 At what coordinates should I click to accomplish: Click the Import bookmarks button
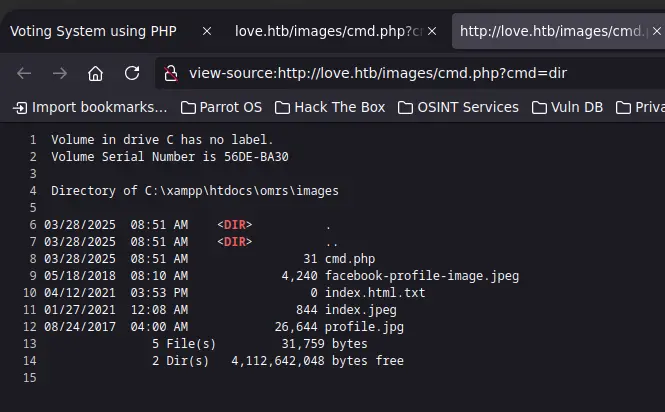tap(90, 107)
